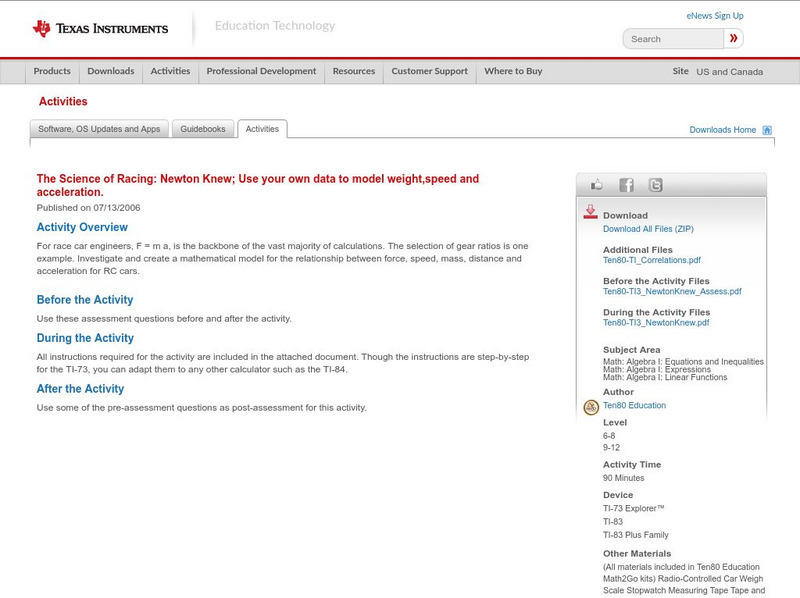Open Ten80-TI3_NewtonKnew_Assess.pdf
800x598 pixels.
(x=672, y=291)
